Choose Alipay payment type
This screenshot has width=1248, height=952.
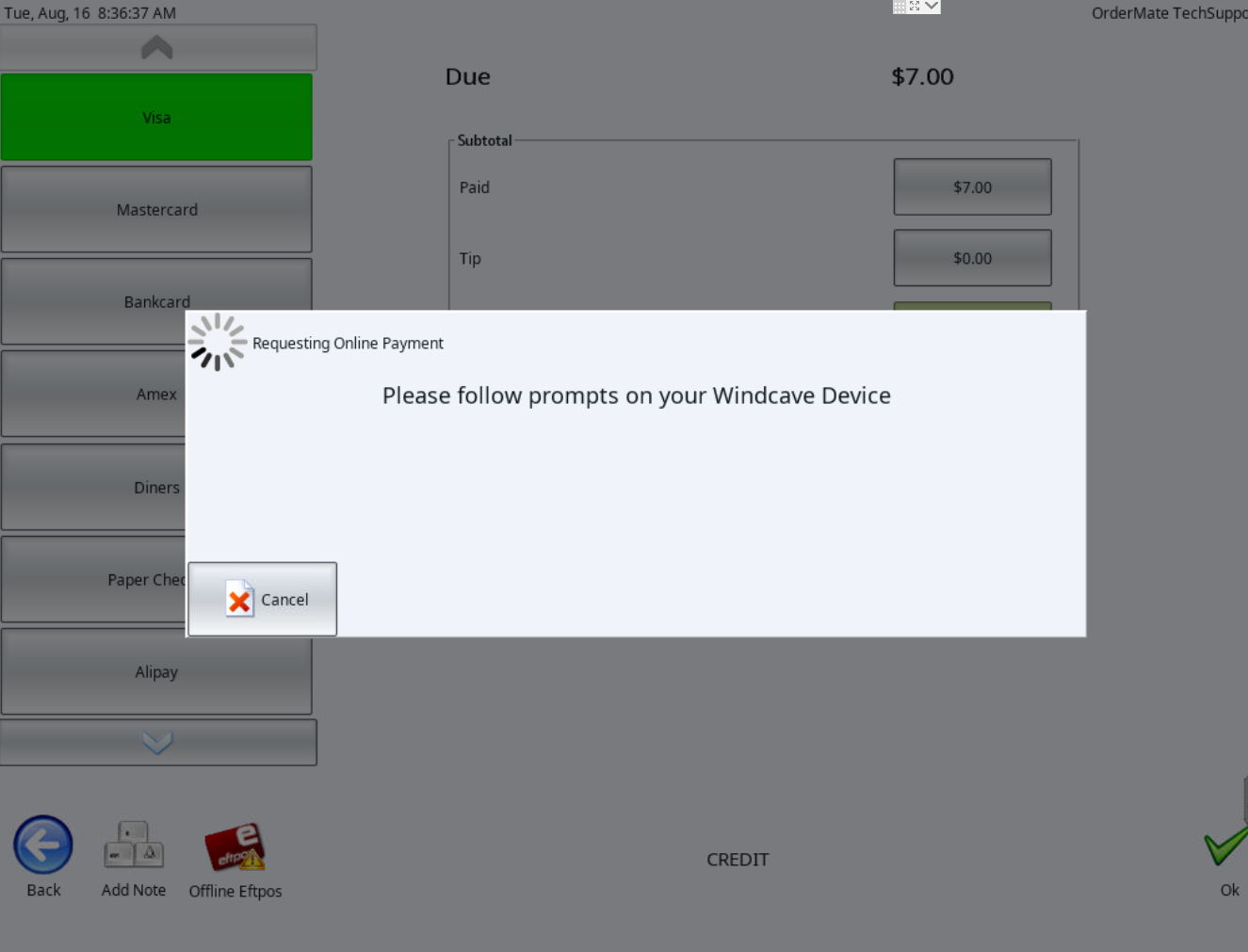156,671
